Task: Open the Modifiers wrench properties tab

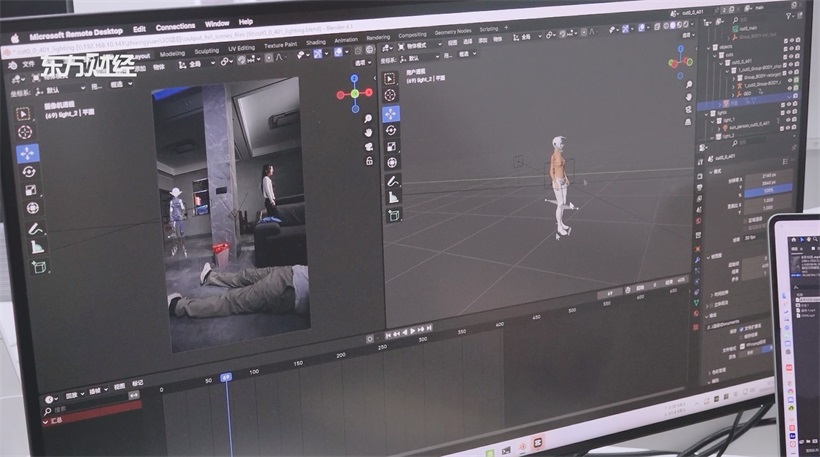Action: (698, 260)
